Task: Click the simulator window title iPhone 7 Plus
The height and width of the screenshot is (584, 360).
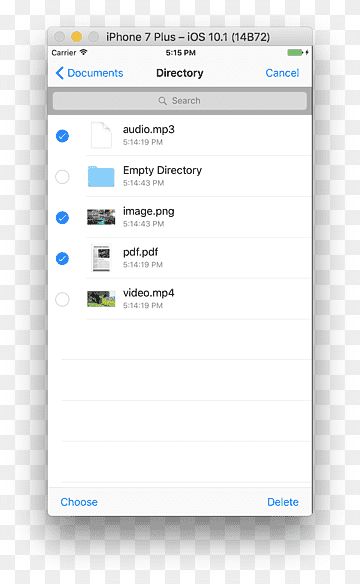Action: coord(188,37)
